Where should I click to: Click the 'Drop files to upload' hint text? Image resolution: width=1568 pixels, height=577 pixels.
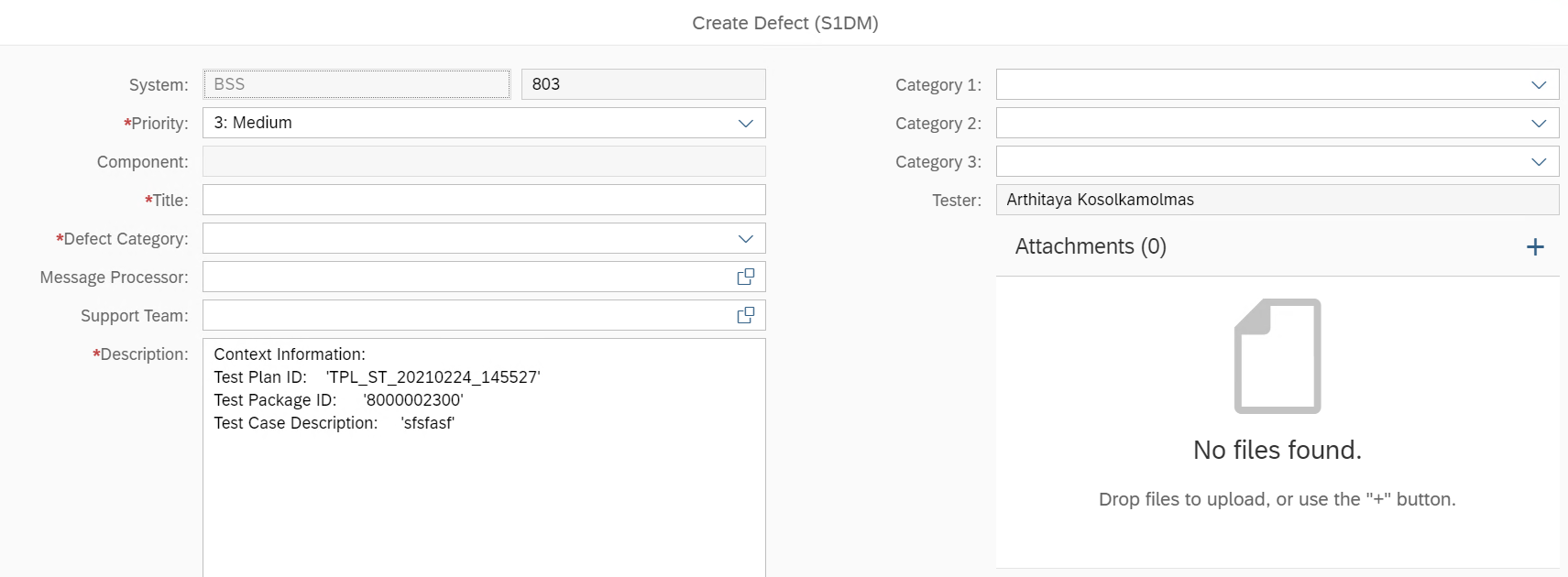(x=1277, y=499)
